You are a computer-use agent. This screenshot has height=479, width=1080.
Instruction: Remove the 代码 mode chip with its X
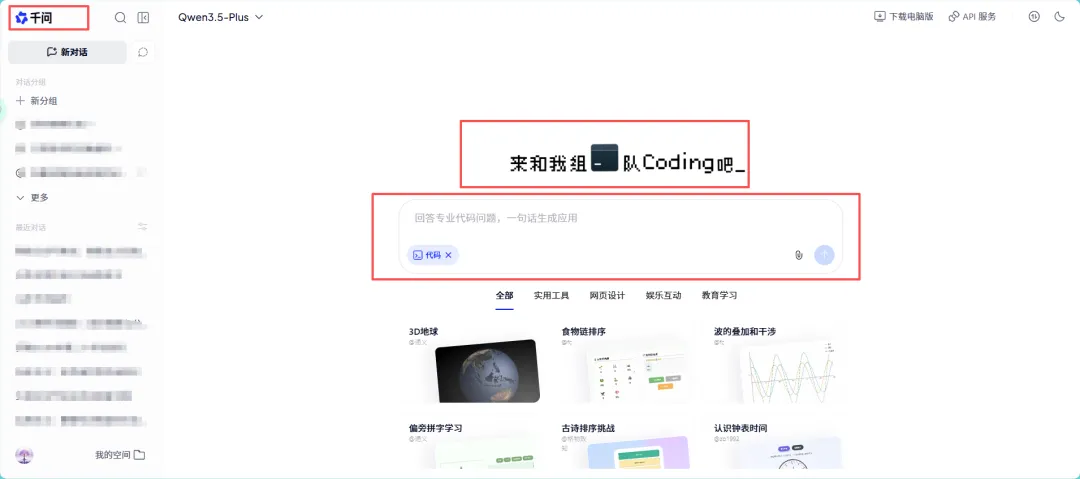pyautogui.click(x=448, y=255)
